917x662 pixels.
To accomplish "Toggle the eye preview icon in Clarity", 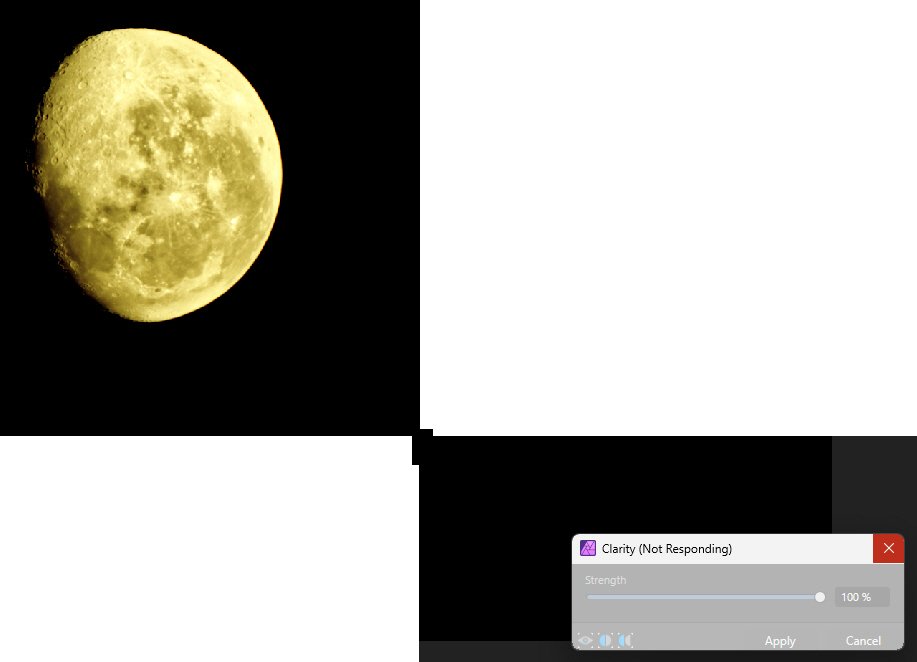I will pos(585,640).
